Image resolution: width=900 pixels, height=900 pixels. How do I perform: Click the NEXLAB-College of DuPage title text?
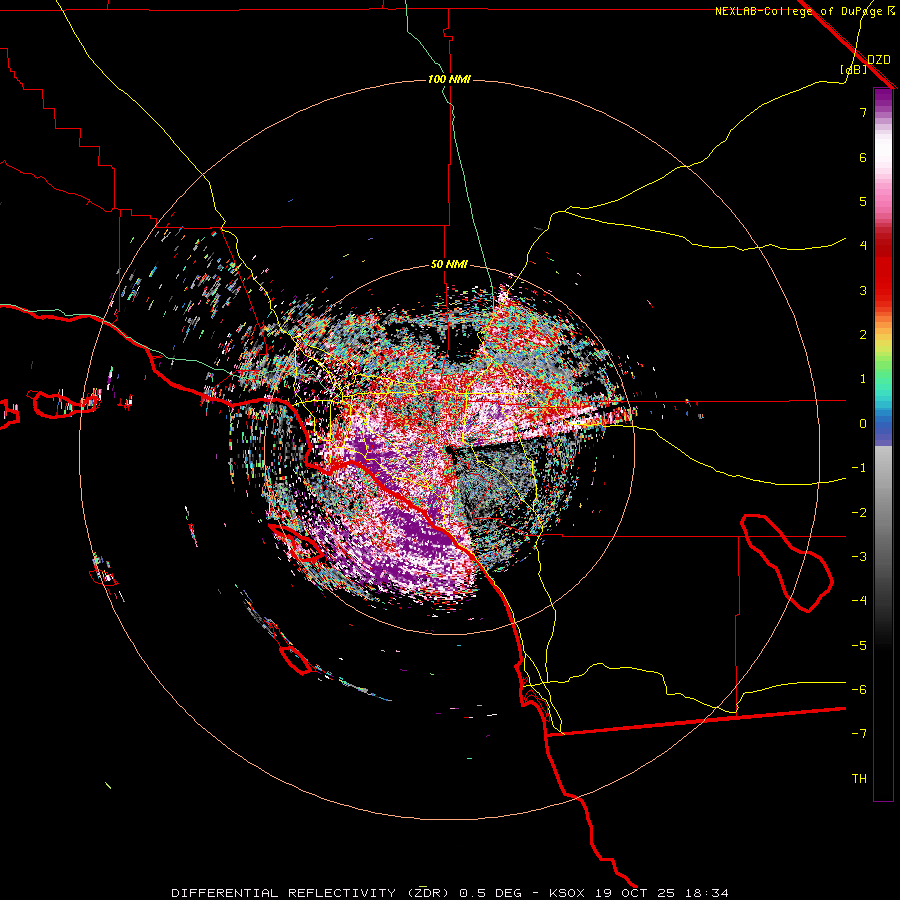pyautogui.click(x=798, y=11)
